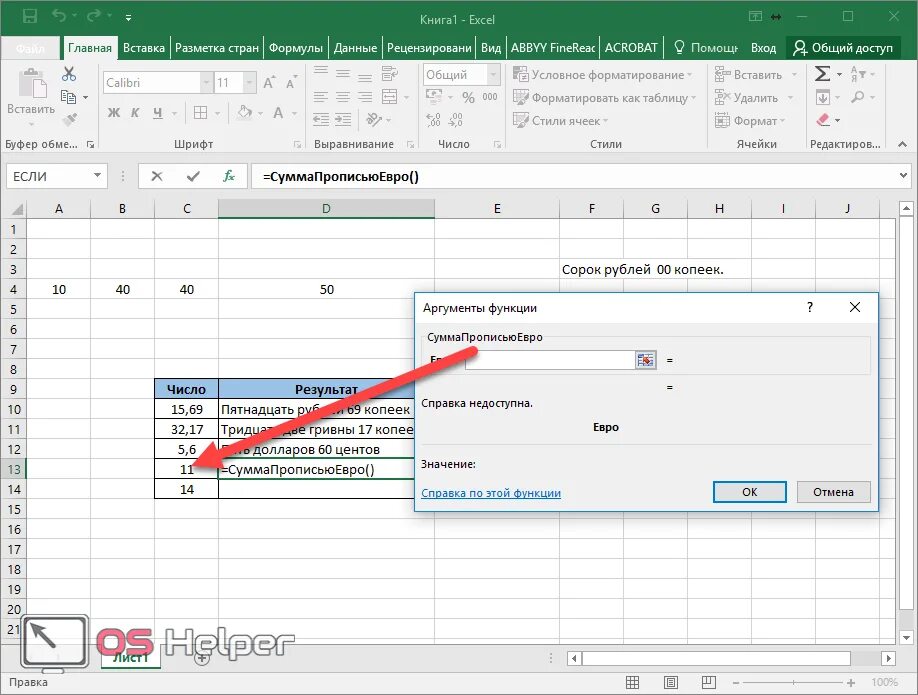Open the Справка по этой функции link
The image size is (918, 695).
pos(491,493)
